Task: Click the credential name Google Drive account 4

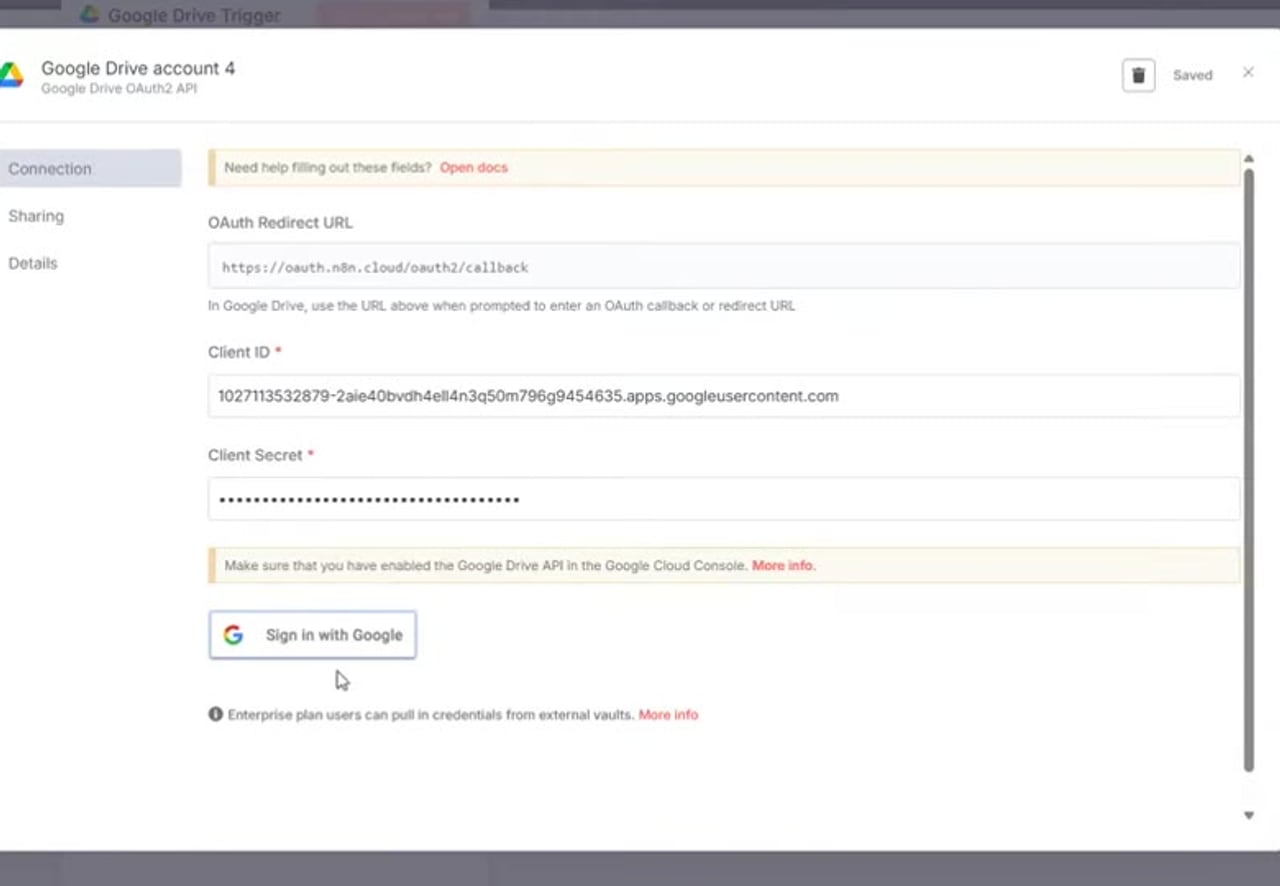Action: pos(138,68)
